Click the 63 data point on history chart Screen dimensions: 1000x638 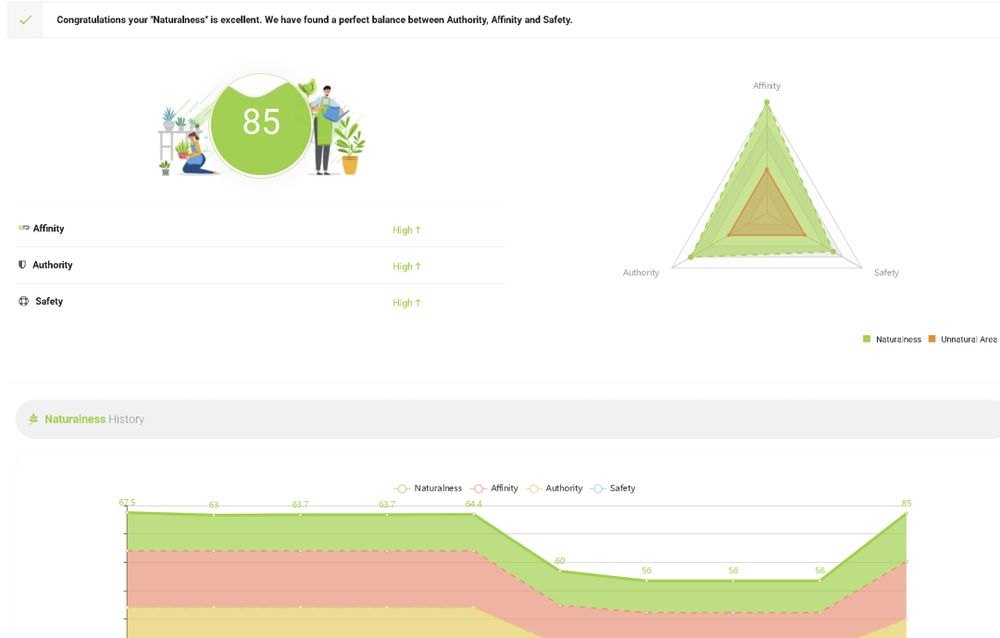[214, 514]
